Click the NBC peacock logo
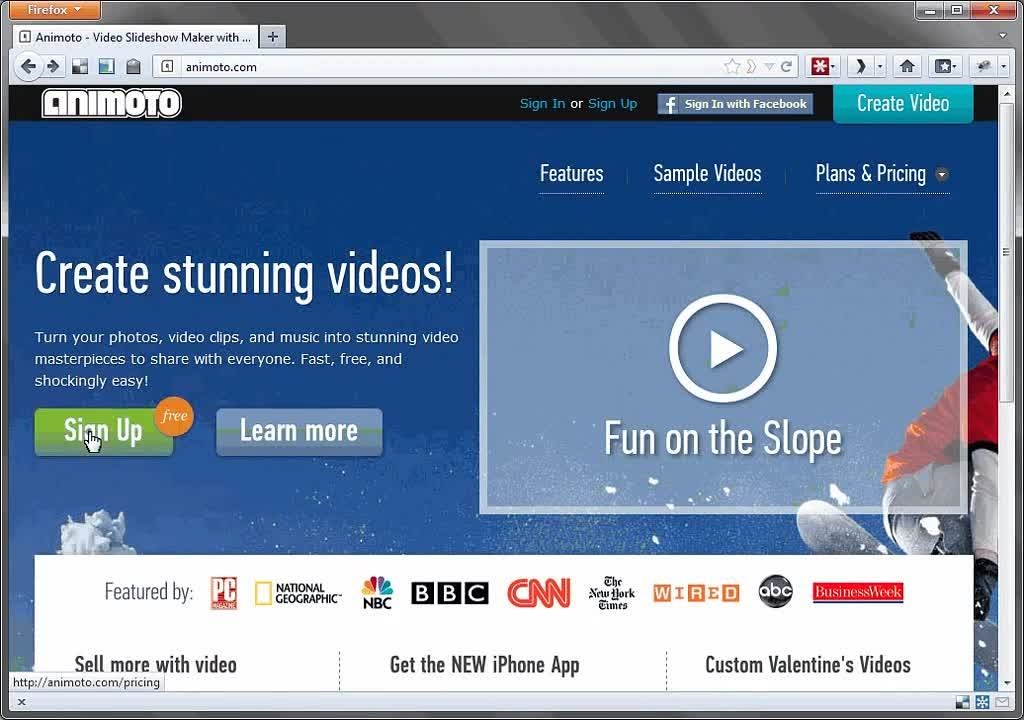 click(x=377, y=593)
